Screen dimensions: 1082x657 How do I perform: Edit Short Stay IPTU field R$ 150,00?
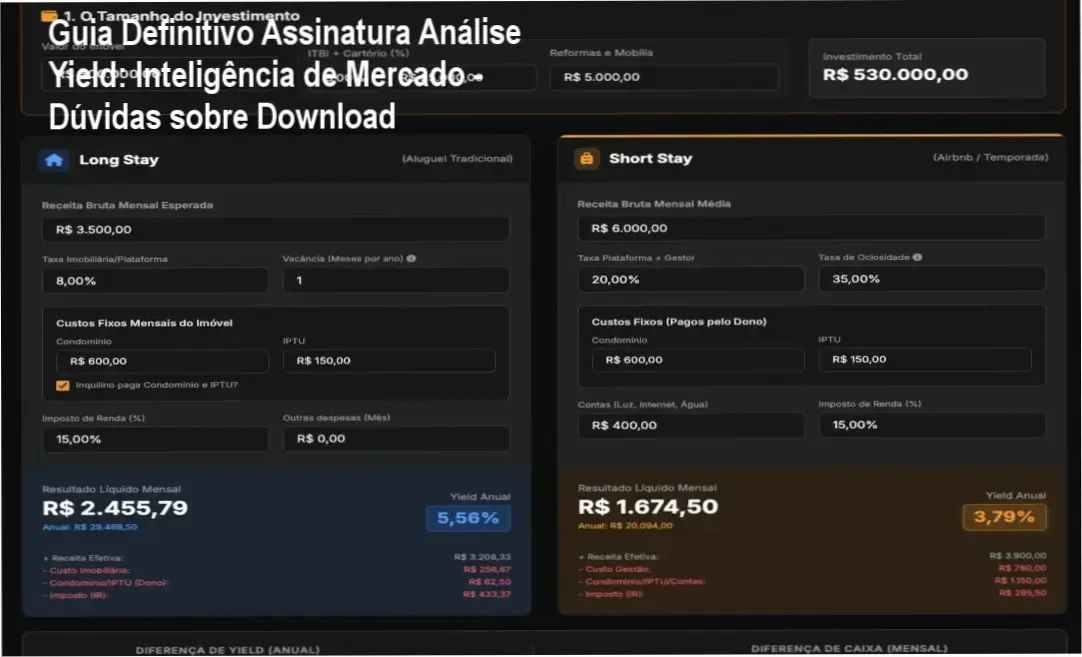(x=925, y=359)
